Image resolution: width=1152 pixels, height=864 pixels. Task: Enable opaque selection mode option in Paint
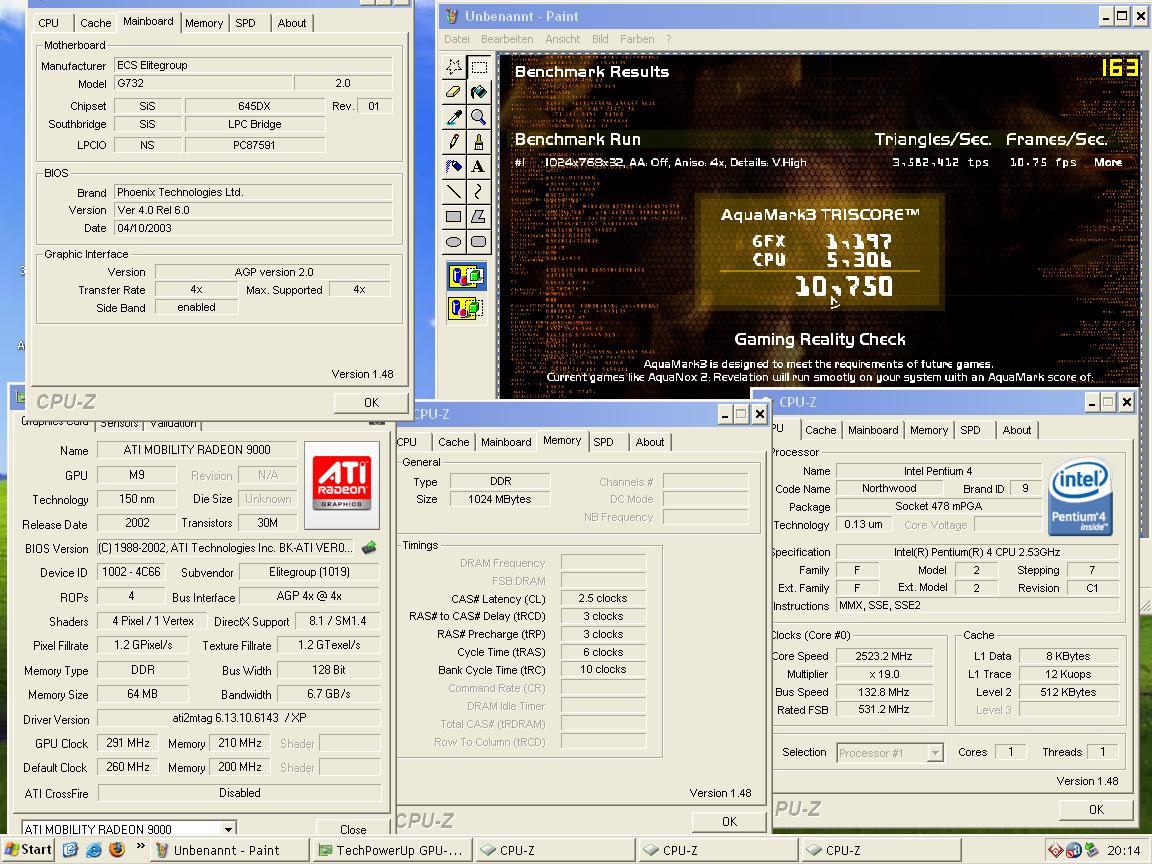[x=467, y=276]
